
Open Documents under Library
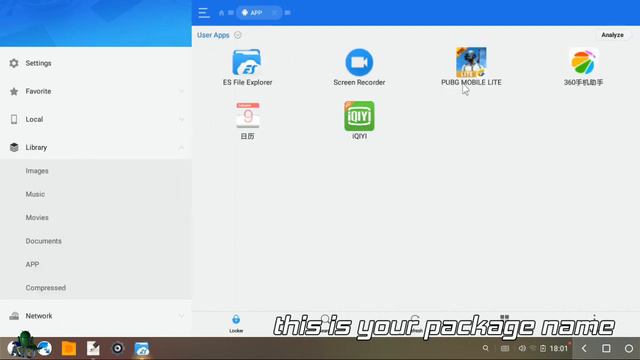43,241
